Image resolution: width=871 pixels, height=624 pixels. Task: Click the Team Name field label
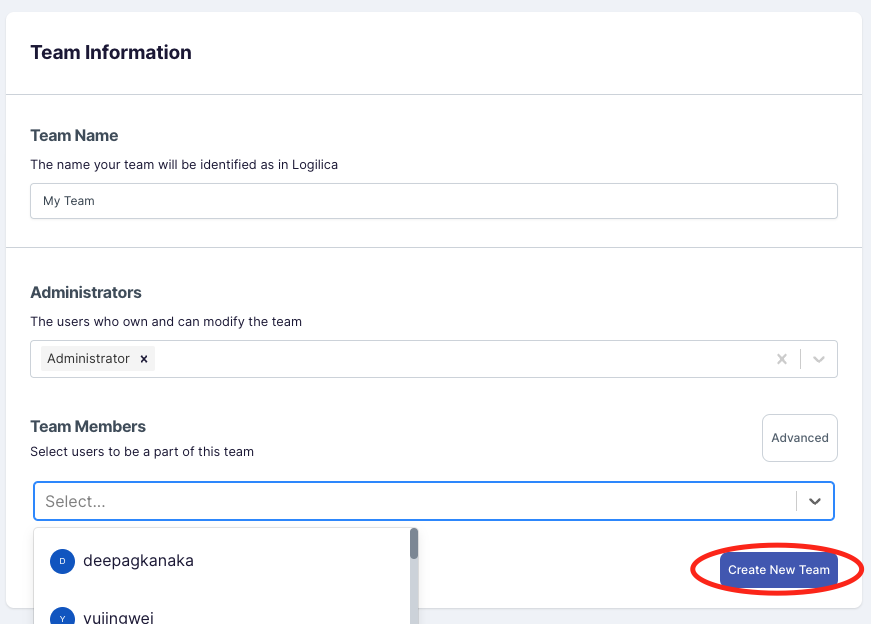[x=74, y=136]
